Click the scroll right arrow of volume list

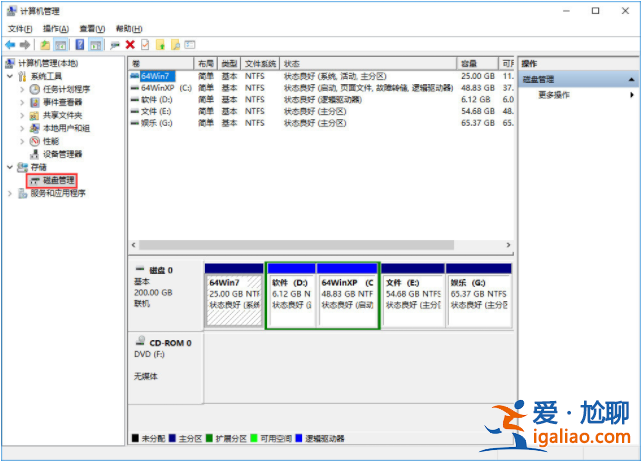508,245
